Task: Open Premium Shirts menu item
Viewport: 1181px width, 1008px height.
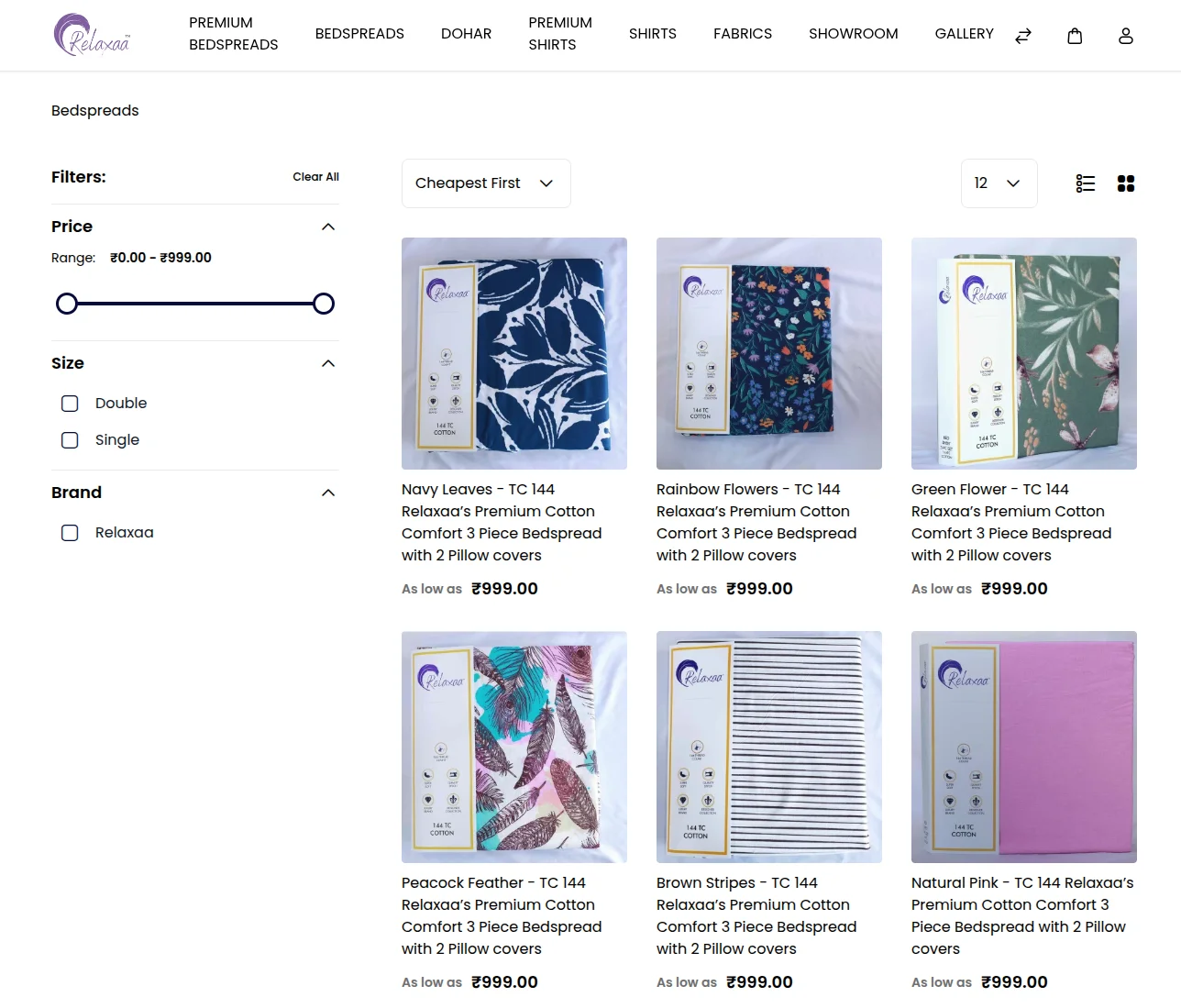Action: tap(560, 34)
